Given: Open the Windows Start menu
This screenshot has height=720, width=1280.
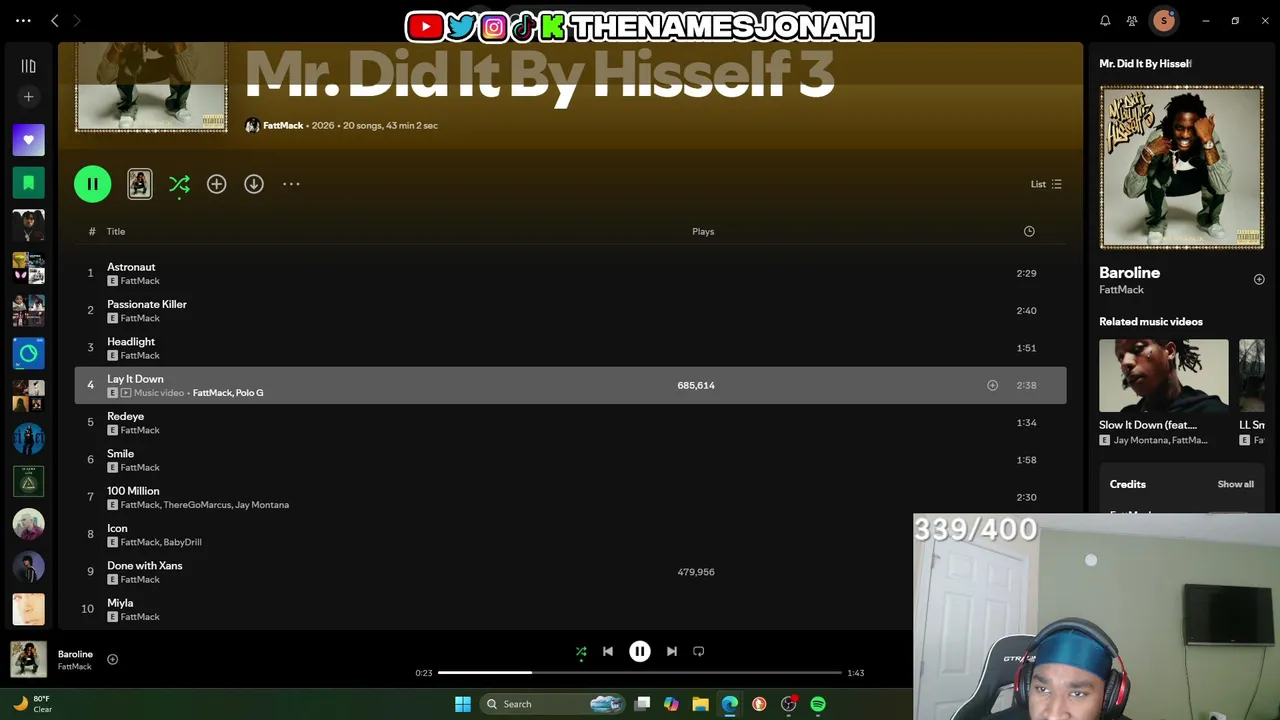Looking at the screenshot, I should coord(463,704).
